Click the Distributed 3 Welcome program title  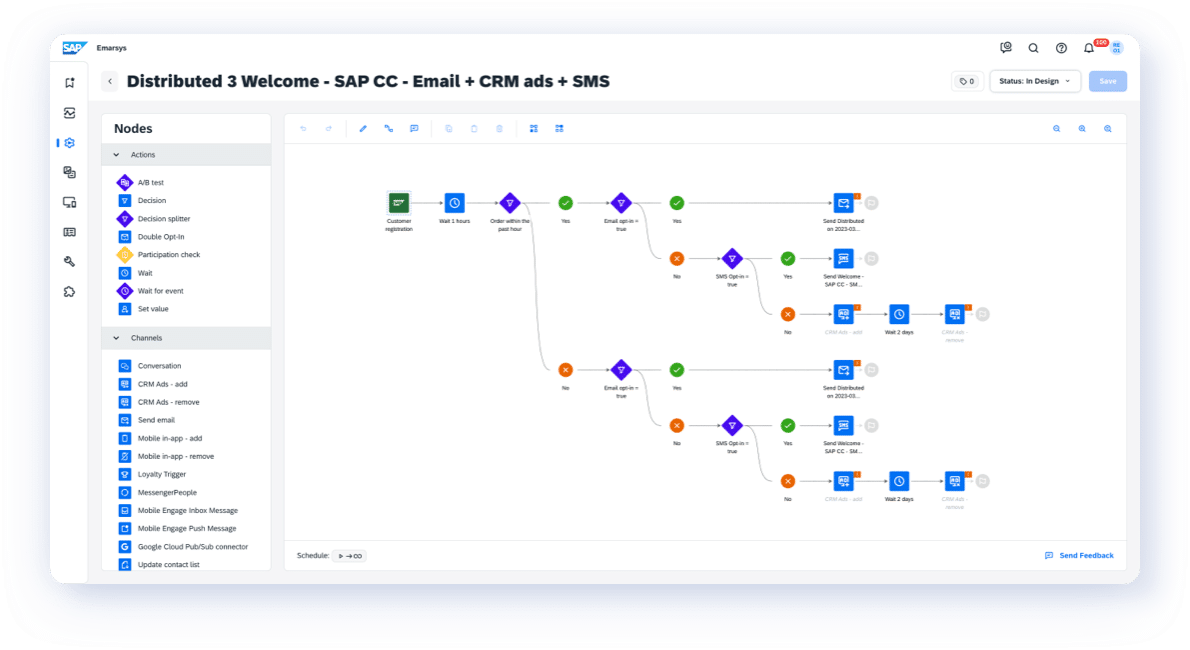(x=368, y=81)
